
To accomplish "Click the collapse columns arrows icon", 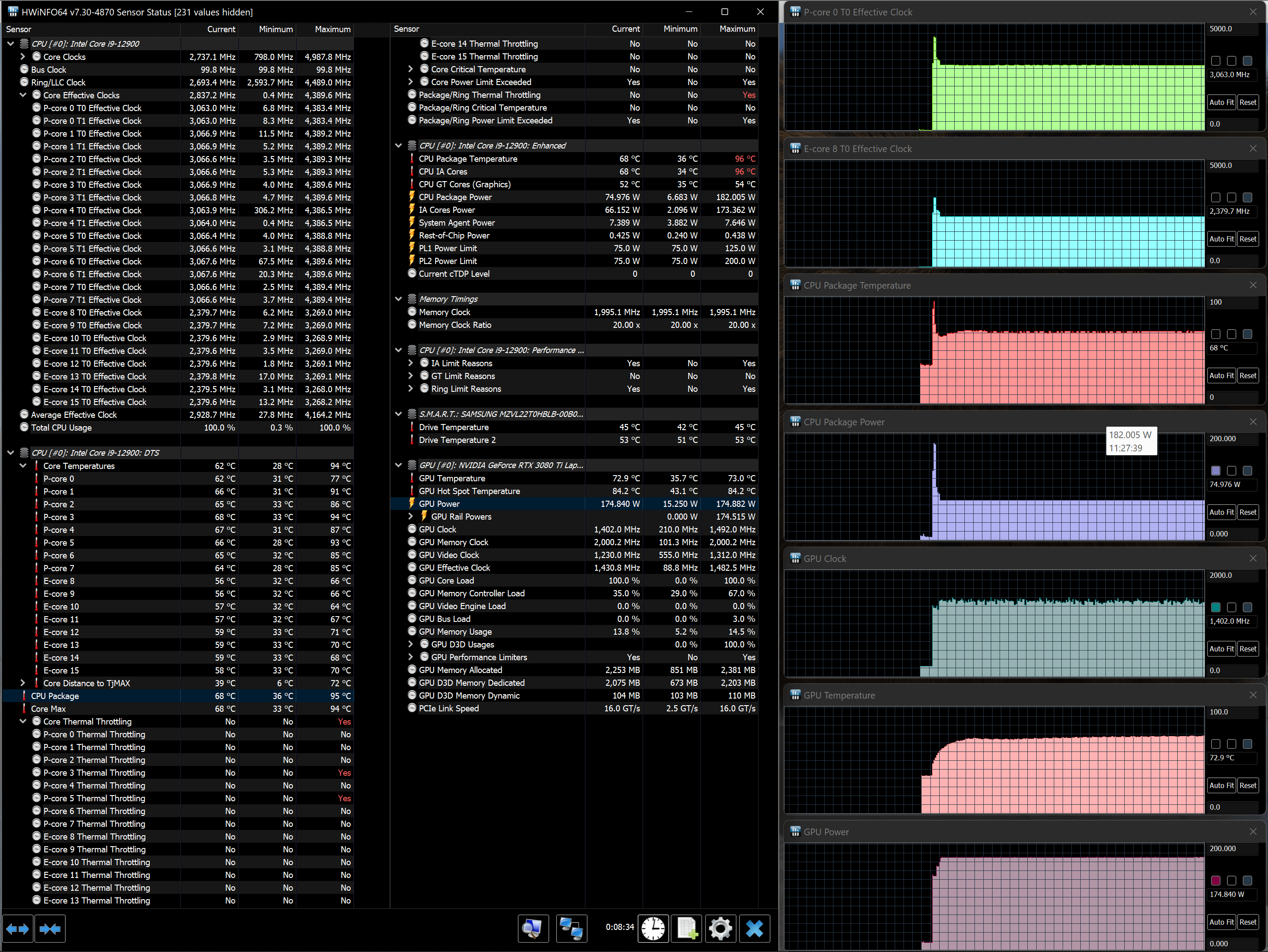I will point(50,929).
